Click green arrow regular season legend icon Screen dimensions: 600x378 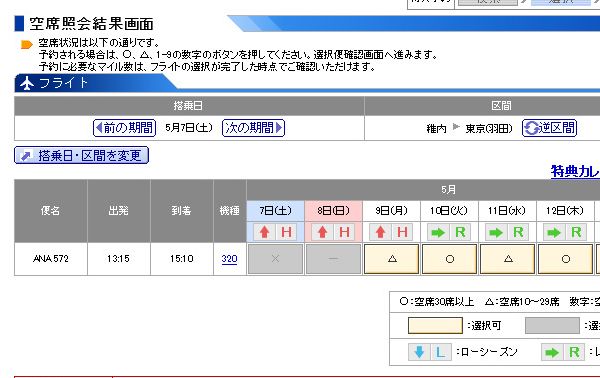[x=552, y=352]
